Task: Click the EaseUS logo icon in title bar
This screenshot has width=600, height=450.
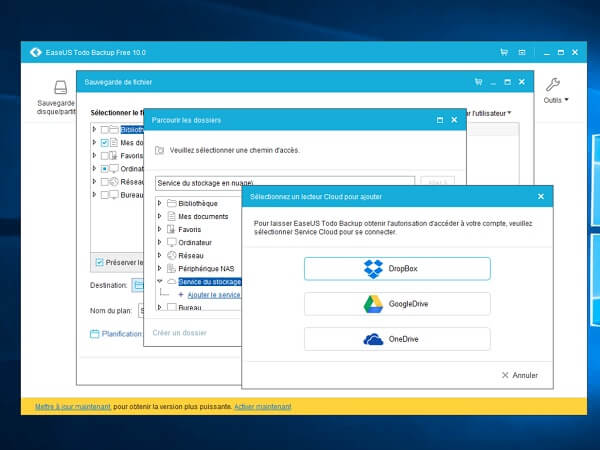Action: click(36, 52)
